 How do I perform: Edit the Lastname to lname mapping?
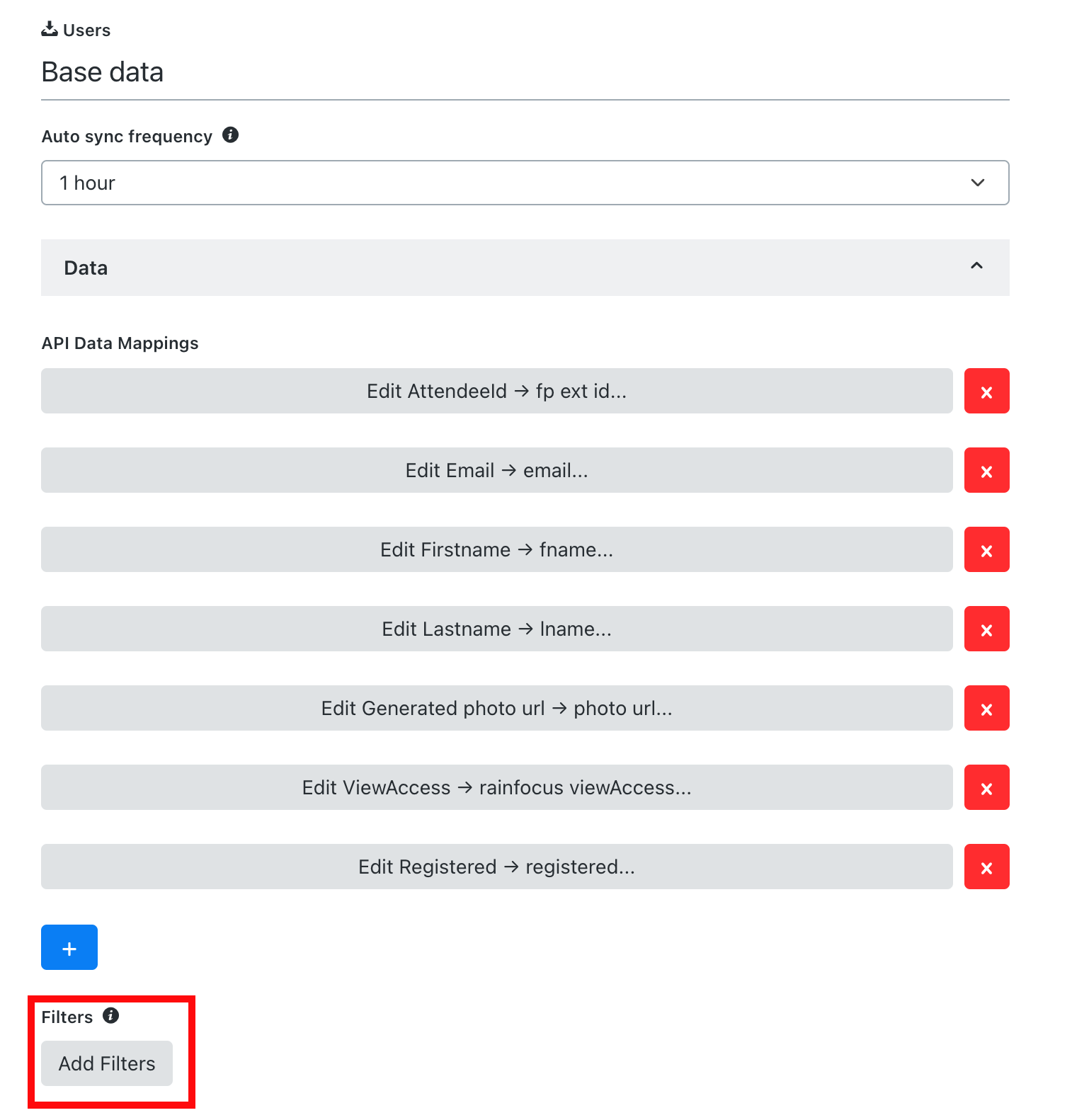tap(496, 629)
